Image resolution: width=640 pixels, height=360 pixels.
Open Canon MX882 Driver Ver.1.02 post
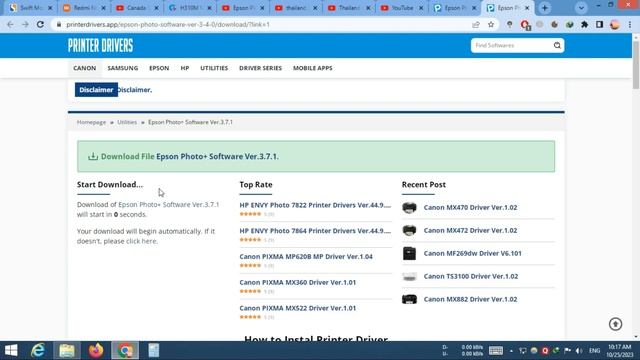tap(470, 299)
